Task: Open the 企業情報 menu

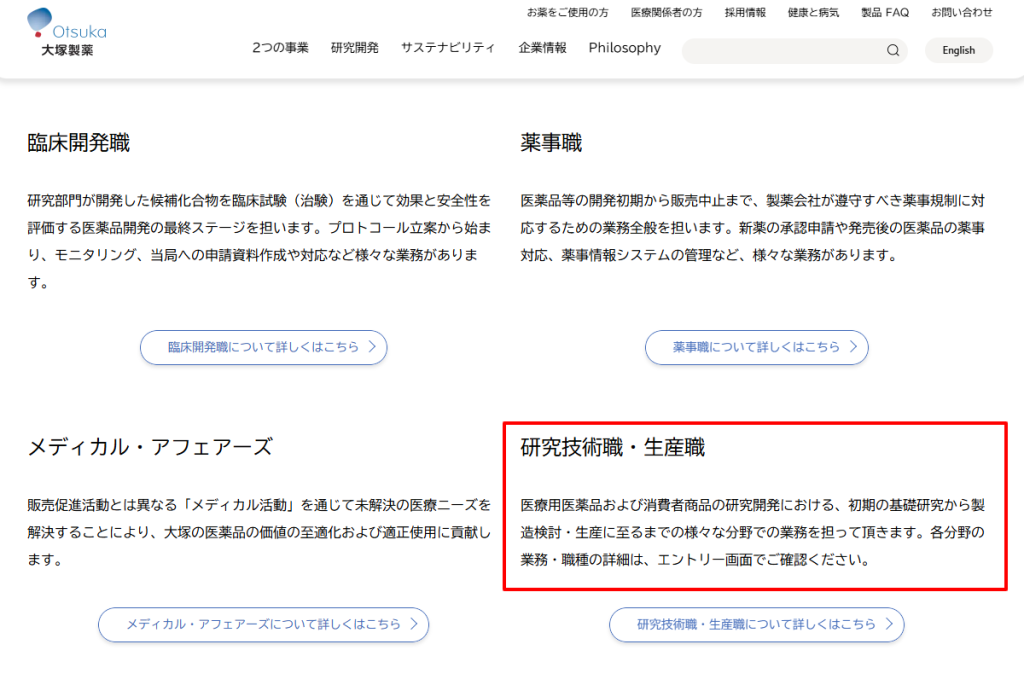Action: point(542,48)
